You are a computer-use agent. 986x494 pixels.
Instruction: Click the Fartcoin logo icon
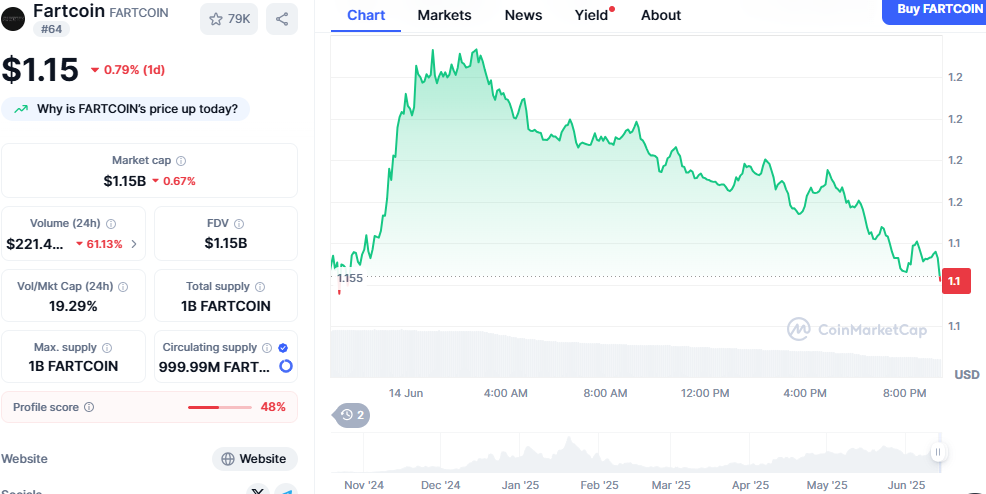click(13, 19)
